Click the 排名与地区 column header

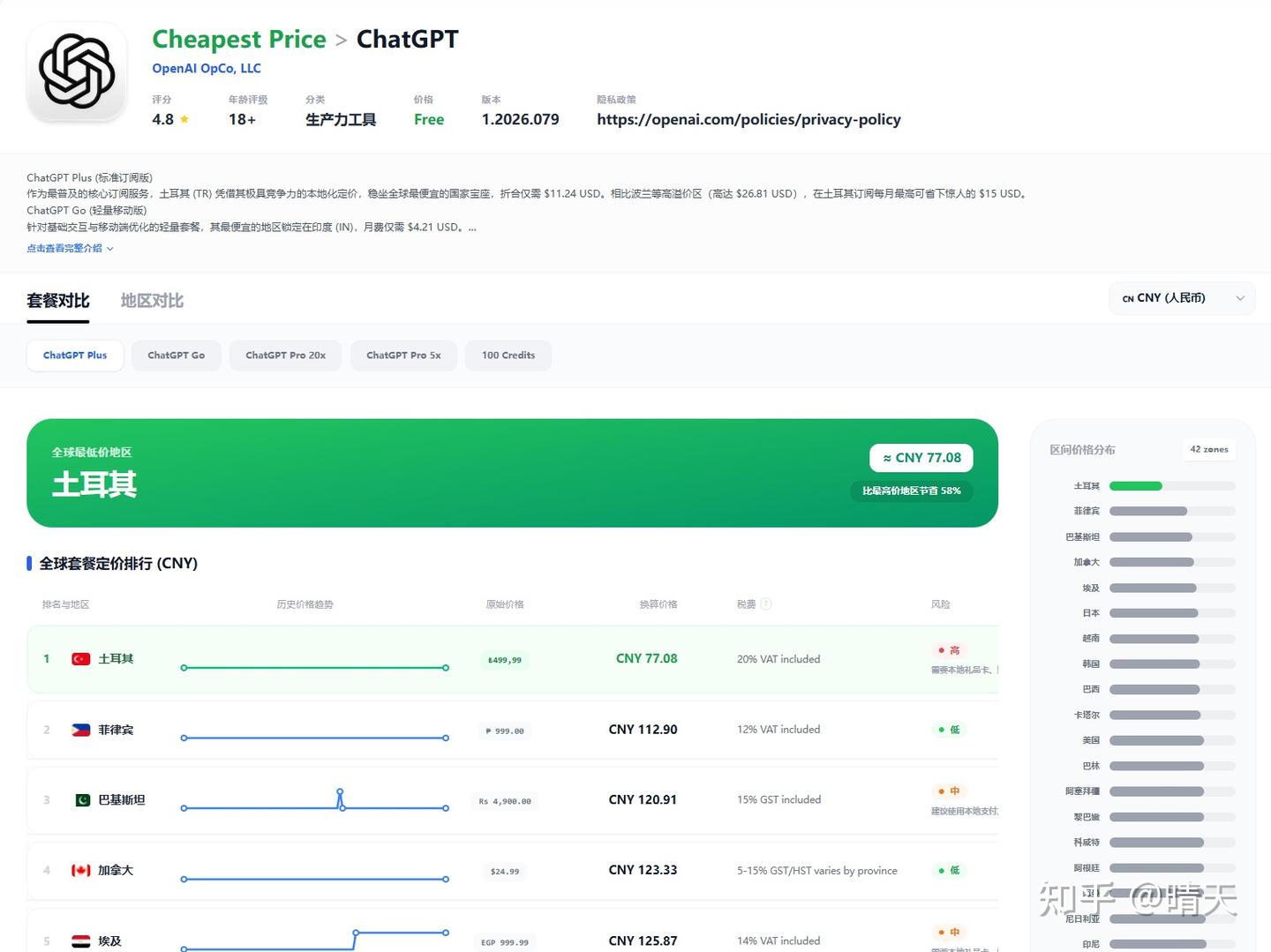(x=65, y=604)
